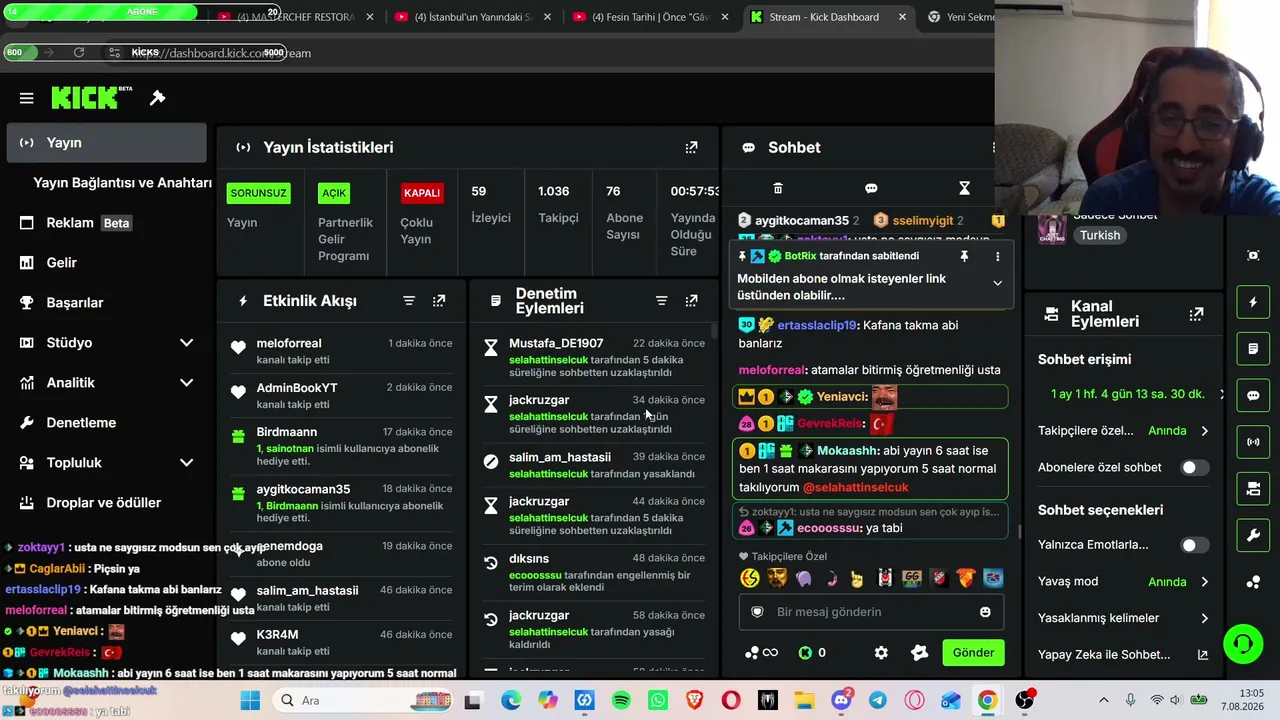
Task: Click the SORUNSUZ Yayın status badge
Action: coord(258,193)
